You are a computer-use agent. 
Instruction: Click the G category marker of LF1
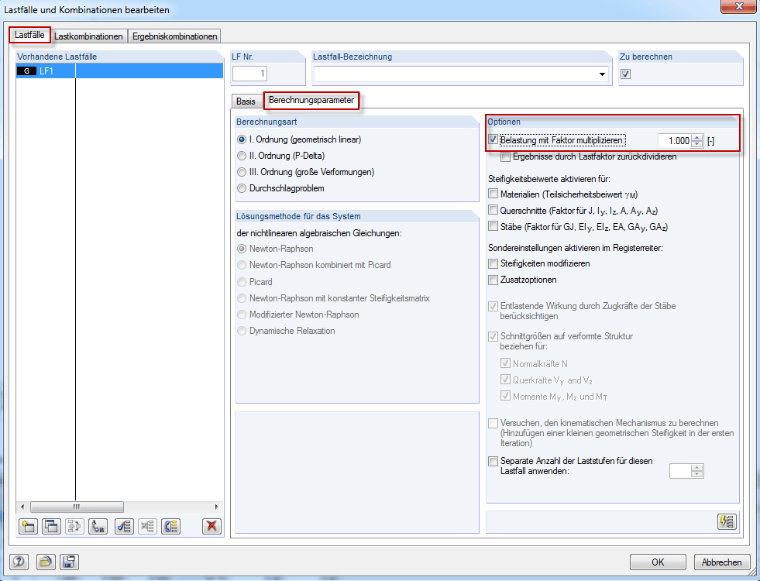[27, 71]
